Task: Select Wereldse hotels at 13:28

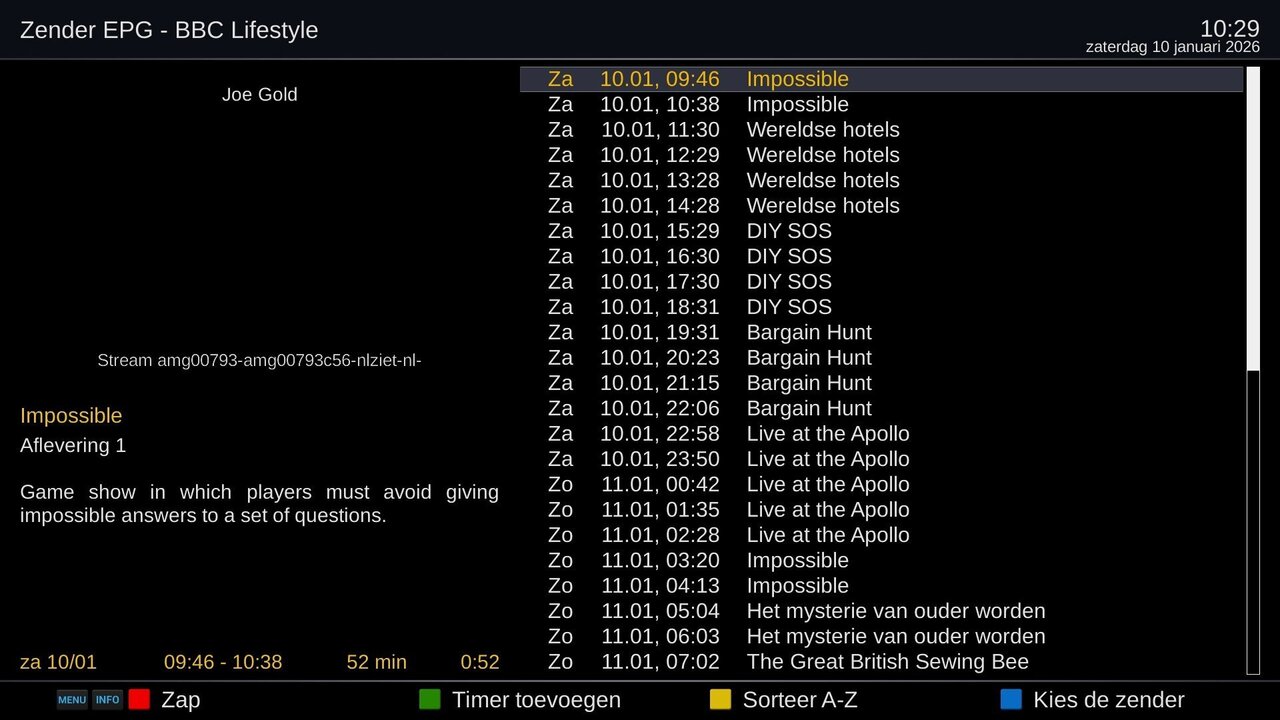Action: pyautogui.click(x=881, y=181)
